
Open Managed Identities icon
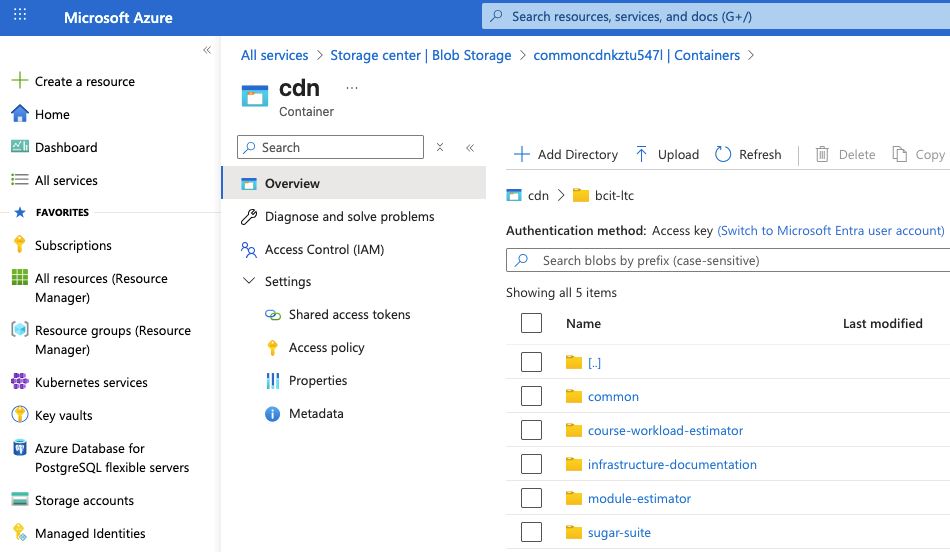point(20,533)
